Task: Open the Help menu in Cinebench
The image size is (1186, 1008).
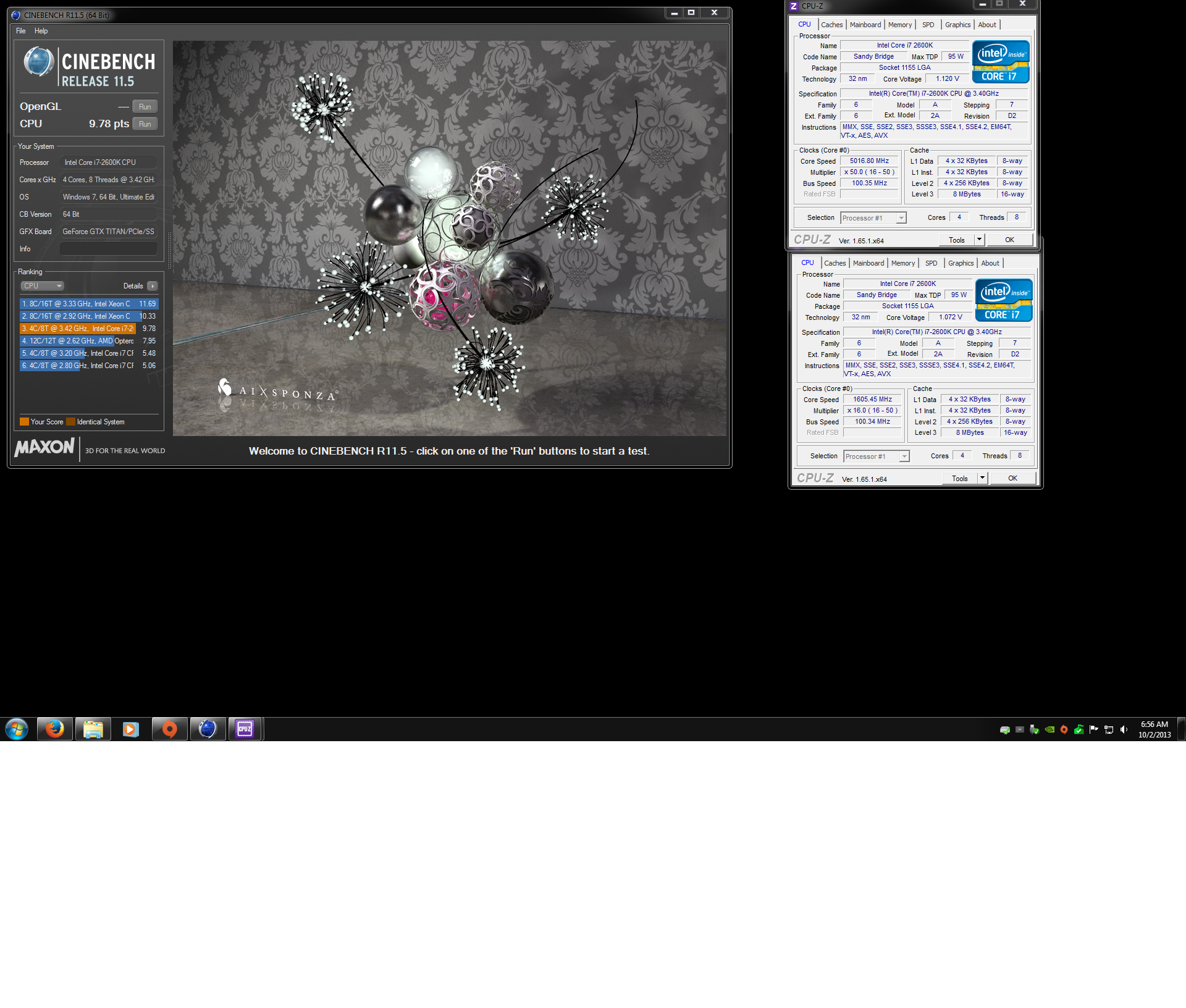Action: coord(41,31)
